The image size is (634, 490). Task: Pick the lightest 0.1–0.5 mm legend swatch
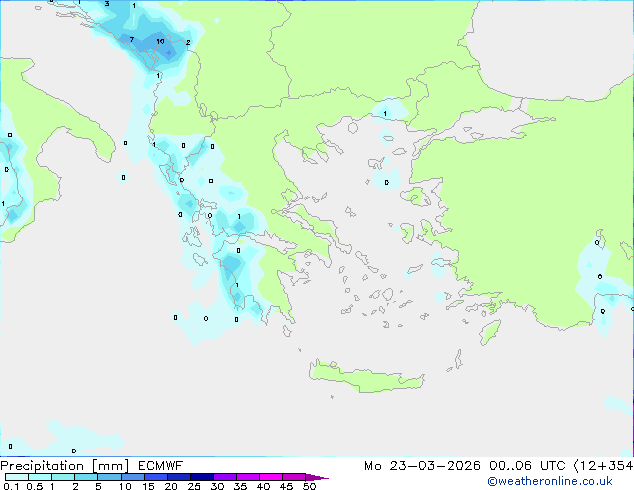[x=17, y=477]
